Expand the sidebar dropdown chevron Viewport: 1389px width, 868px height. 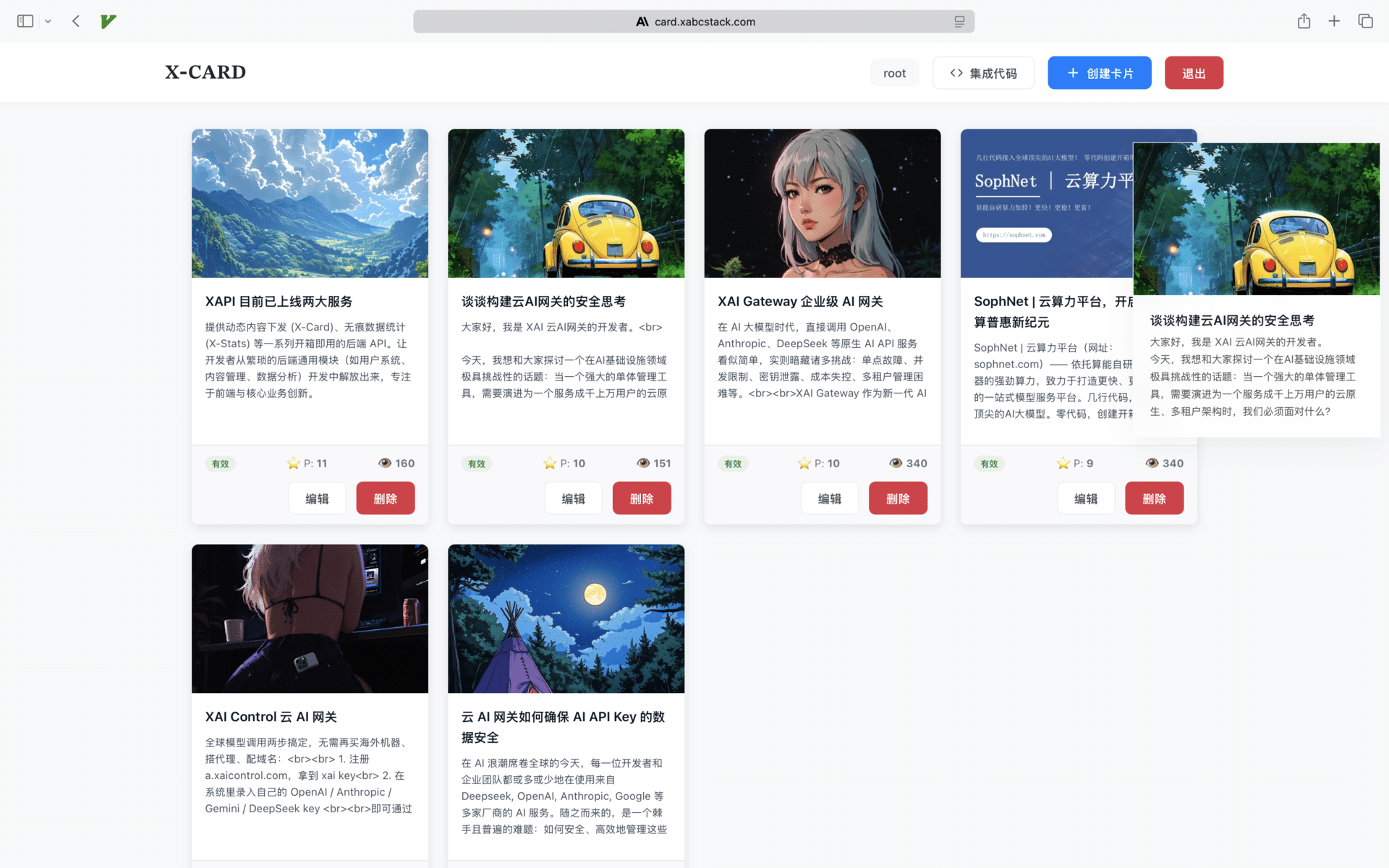coord(48,21)
